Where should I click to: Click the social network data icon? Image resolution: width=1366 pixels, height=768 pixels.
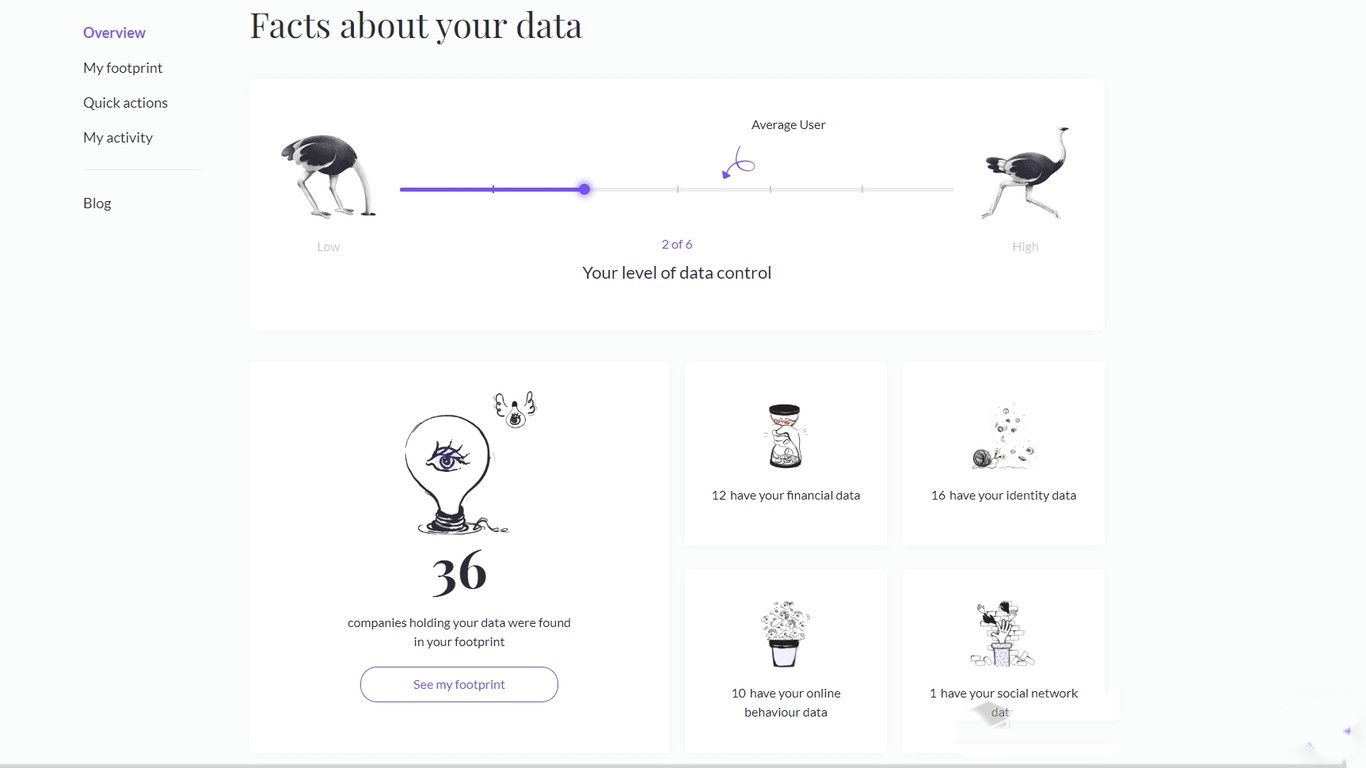coord(1003,634)
